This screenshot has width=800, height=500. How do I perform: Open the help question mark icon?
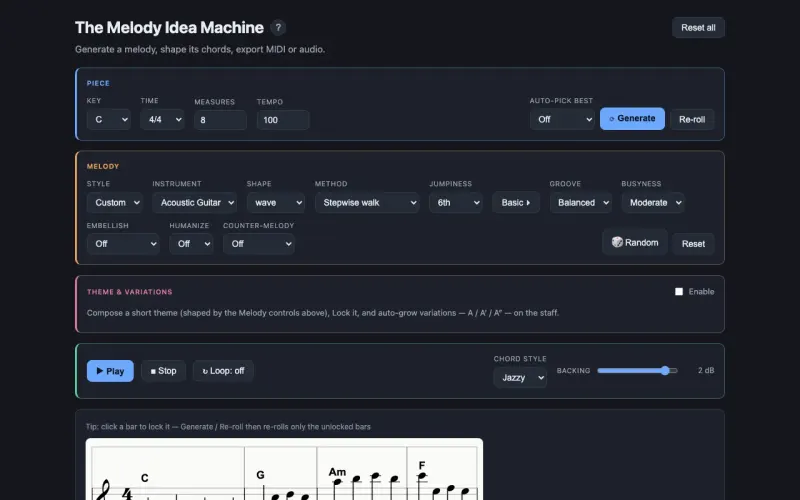(x=278, y=28)
